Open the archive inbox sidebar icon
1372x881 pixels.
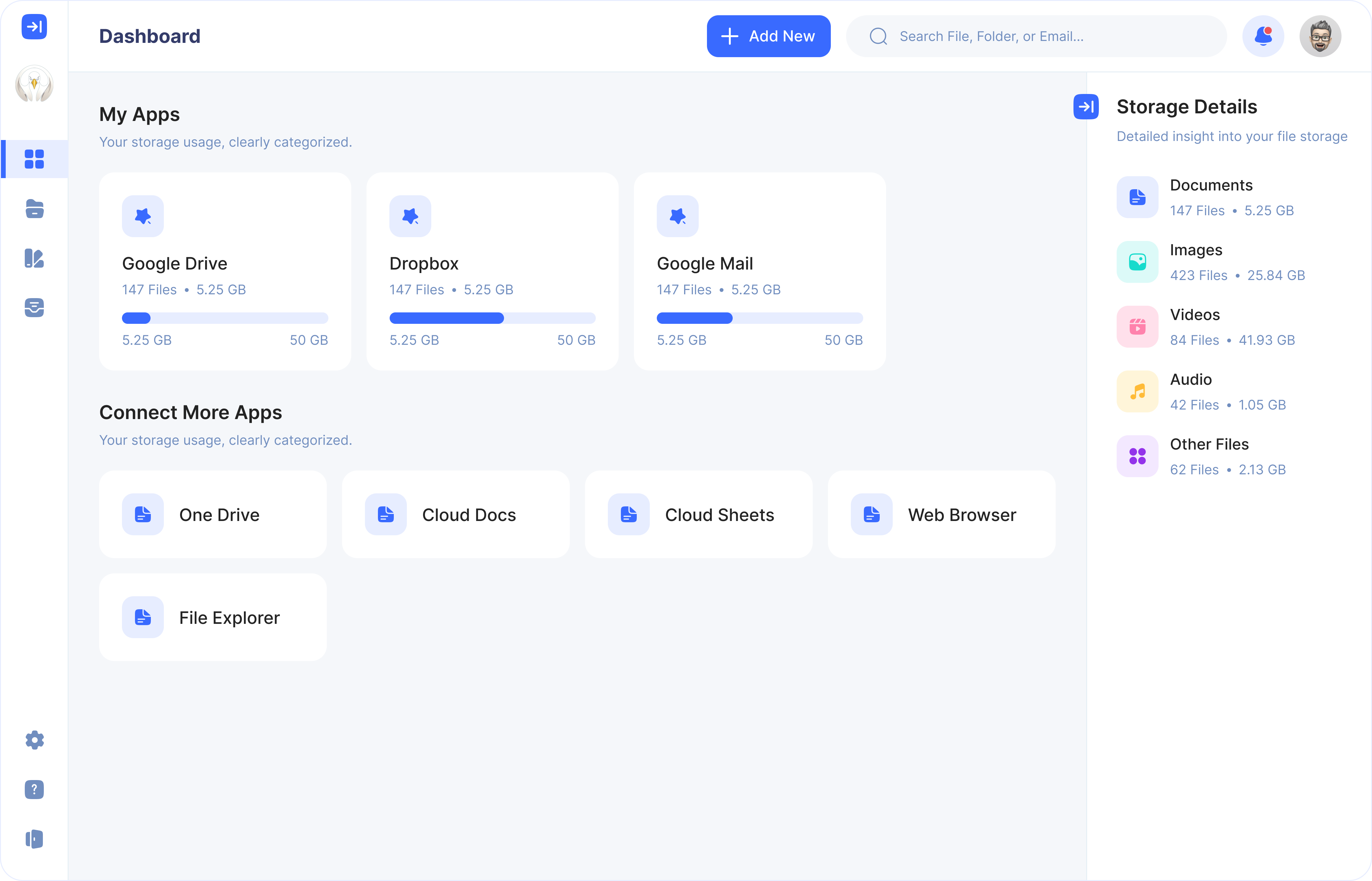[x=34, y=308]
